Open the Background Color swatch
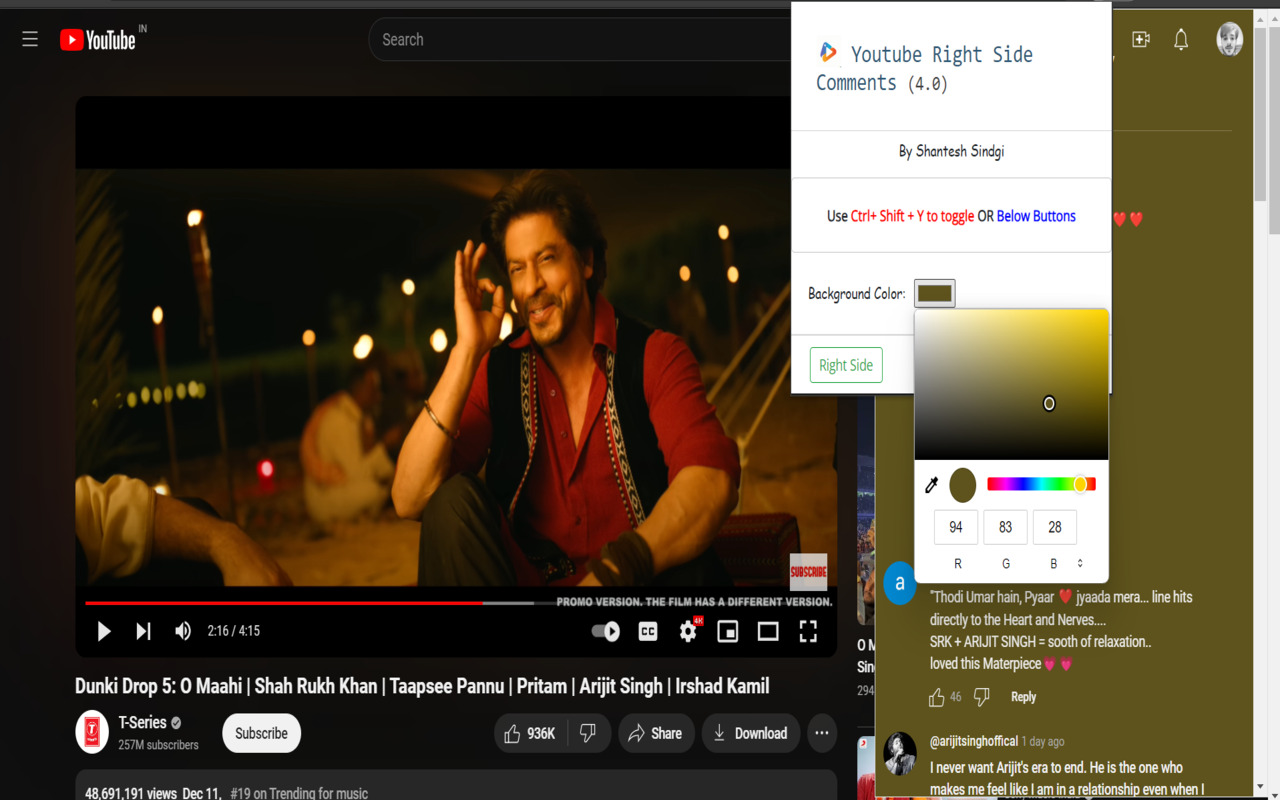The height and width of the screenshot is (800, 1280). 935,293
